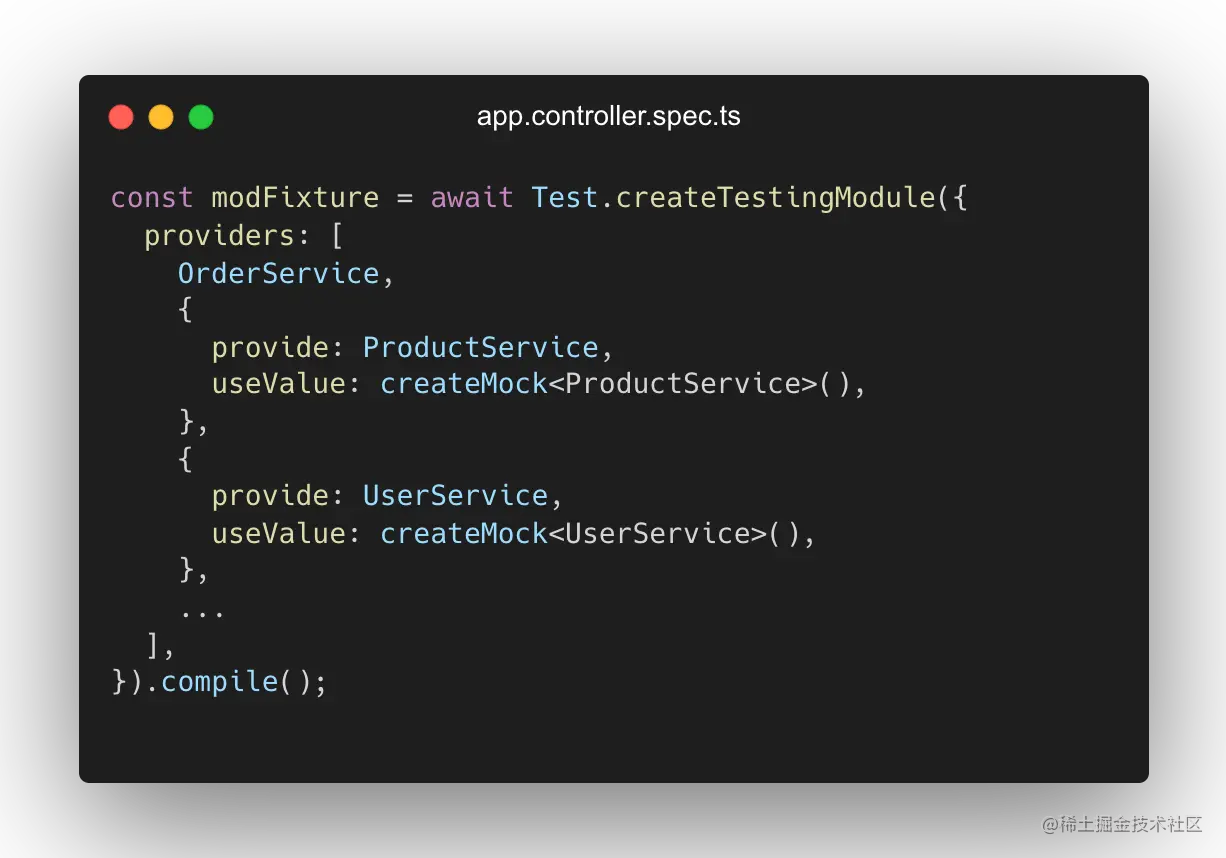Click the word modFixture
Image resolution: width=1226 pixels, height=858 pixels.
point(296,197)
